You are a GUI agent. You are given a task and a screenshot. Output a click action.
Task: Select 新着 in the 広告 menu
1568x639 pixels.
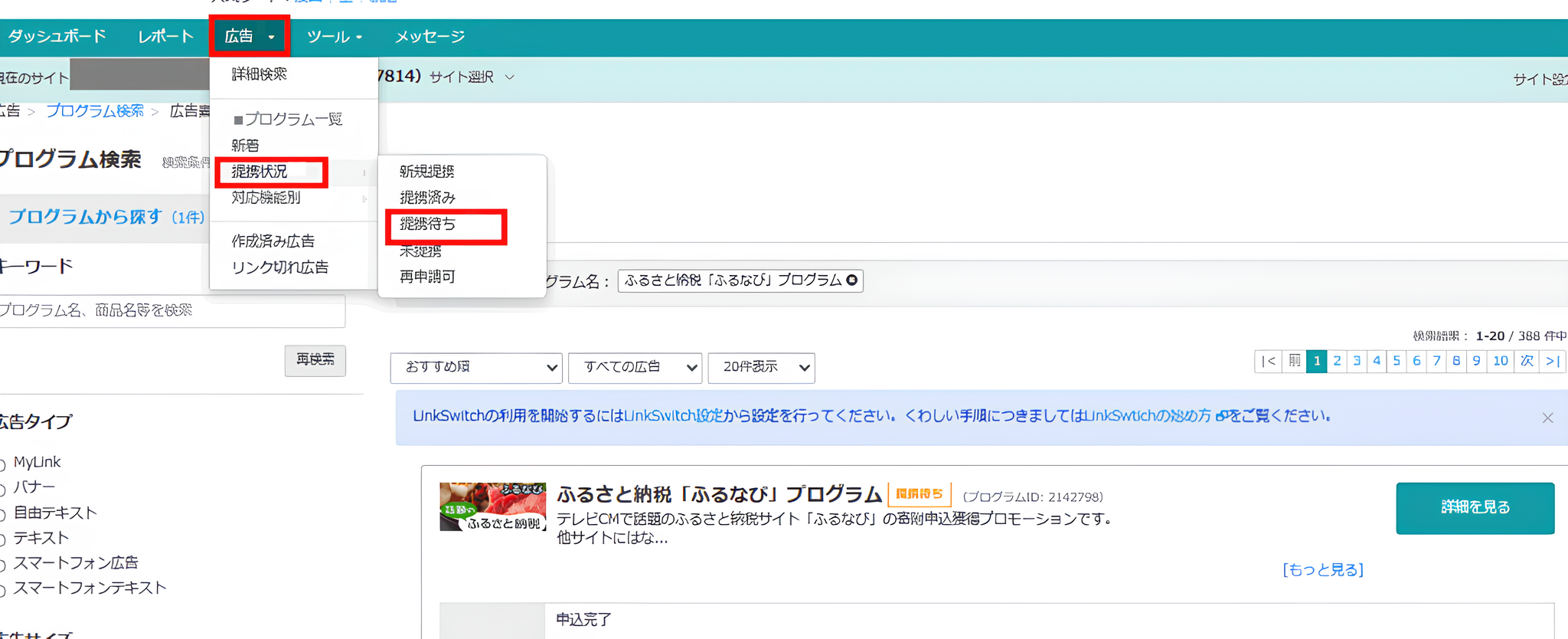coord(245,145)
